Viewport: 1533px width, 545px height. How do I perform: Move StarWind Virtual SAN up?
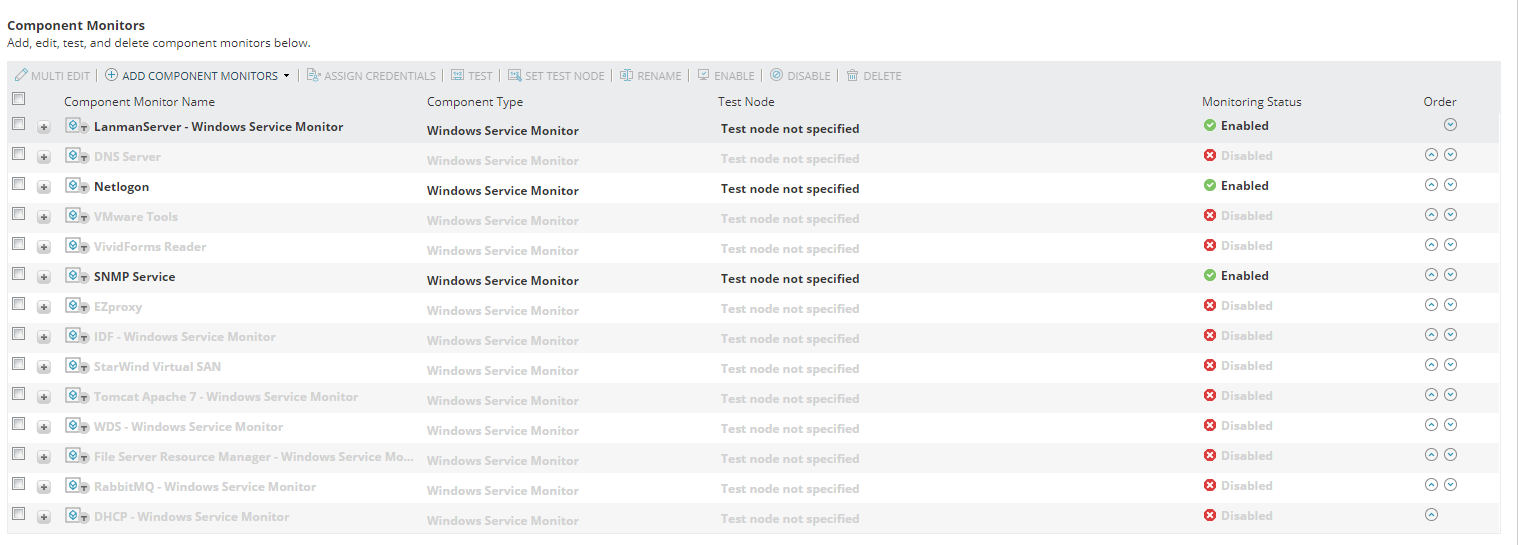coord(1431,365)
